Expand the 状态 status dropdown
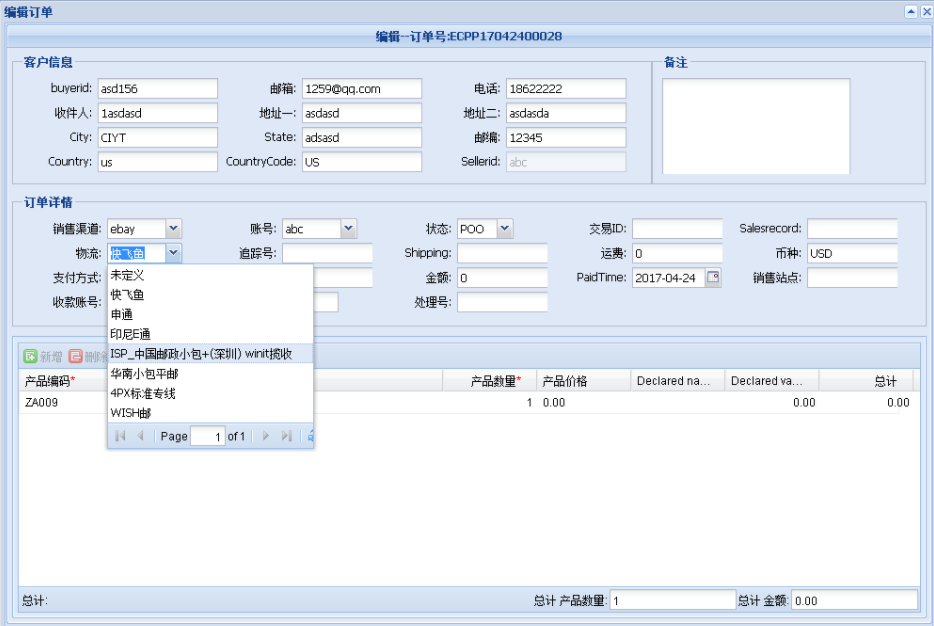 (505, 229)
